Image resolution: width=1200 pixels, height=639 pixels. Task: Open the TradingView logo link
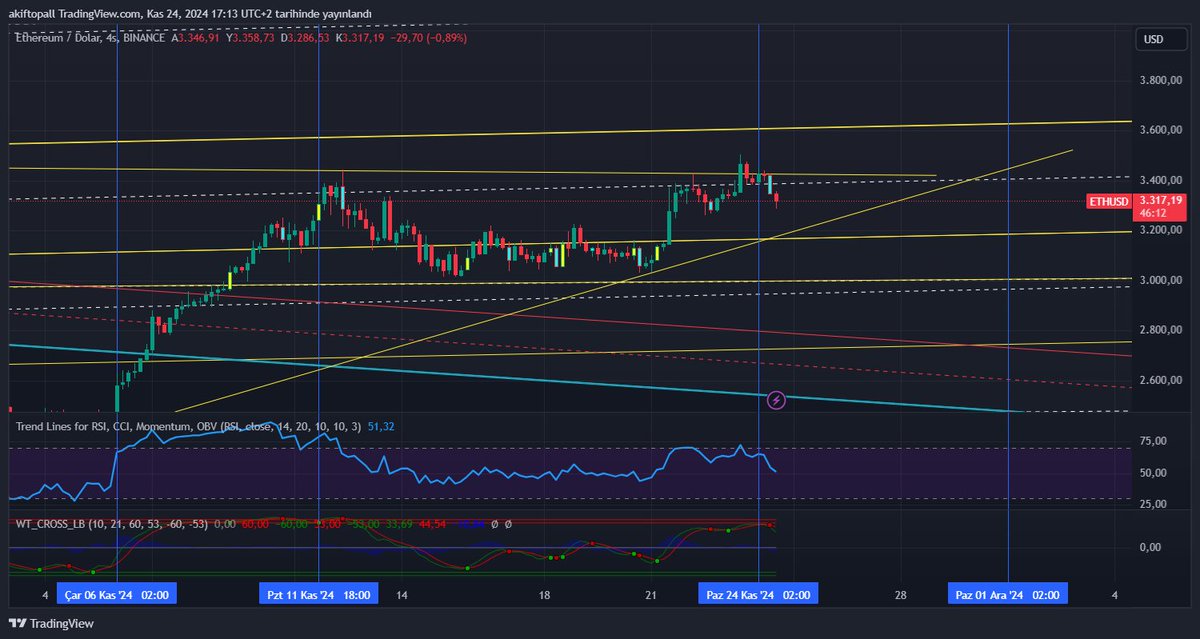[49, 624]
